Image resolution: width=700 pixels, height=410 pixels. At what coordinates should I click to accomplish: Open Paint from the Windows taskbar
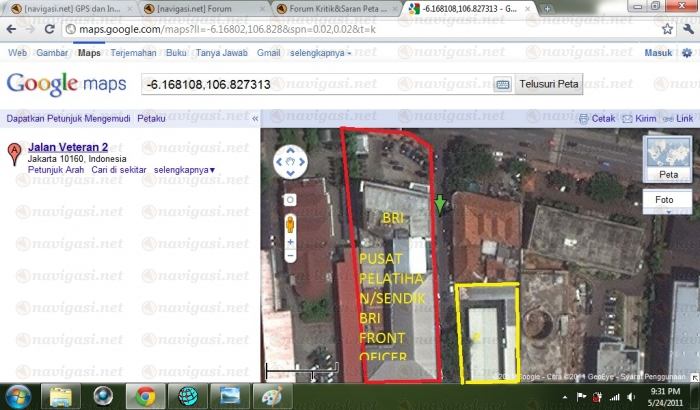pos(270,395)
